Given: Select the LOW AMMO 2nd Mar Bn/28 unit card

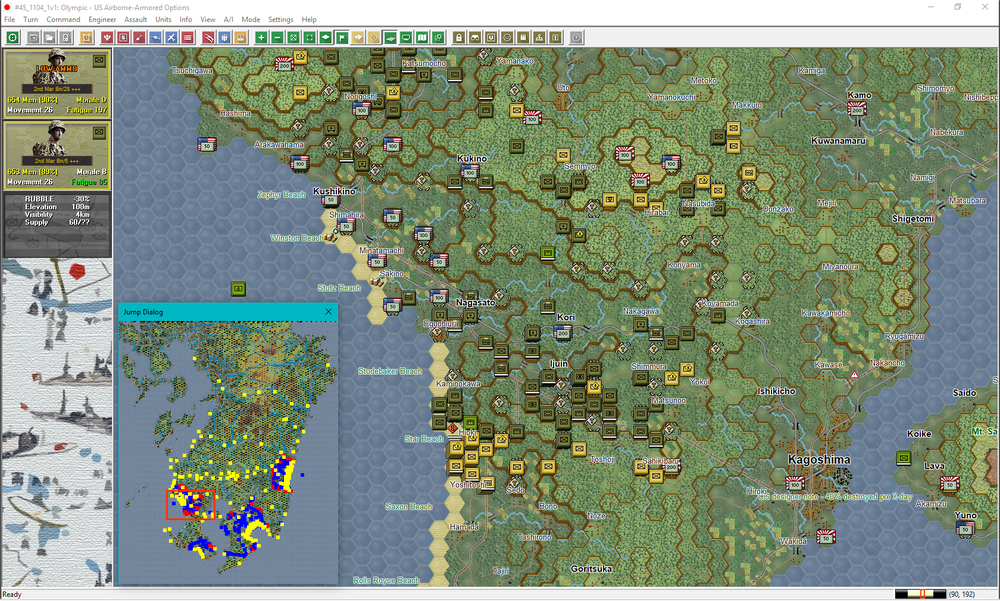Looking at the screenshot, I should [57, 83].
